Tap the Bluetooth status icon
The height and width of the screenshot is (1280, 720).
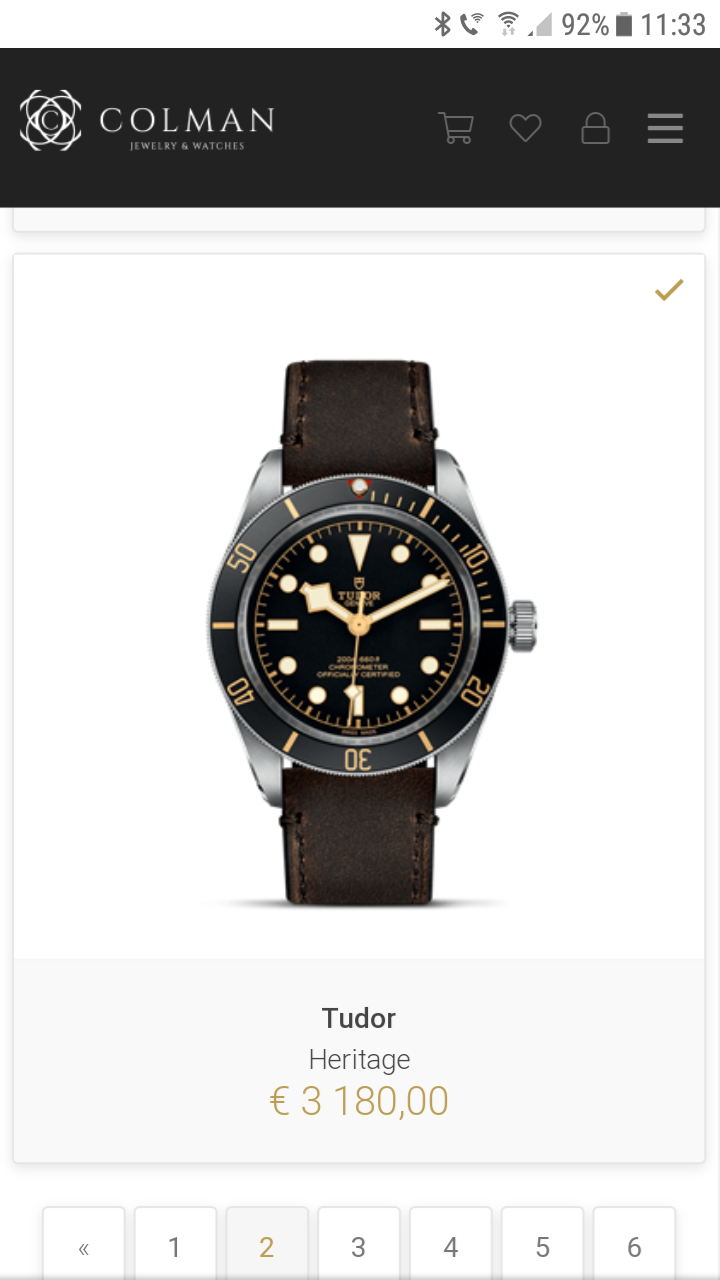442,24
